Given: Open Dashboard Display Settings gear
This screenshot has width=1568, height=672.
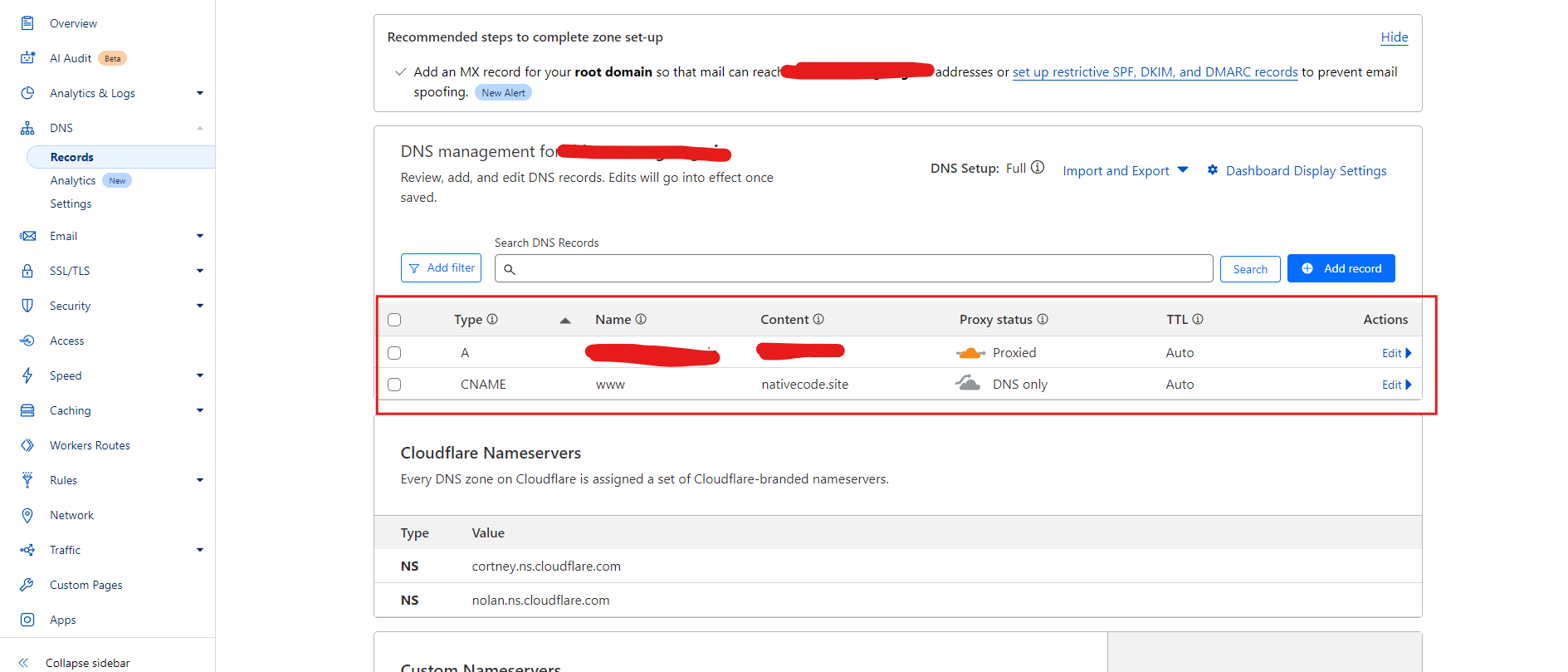Looking at the screenshot, I should tap(1213, 170).
